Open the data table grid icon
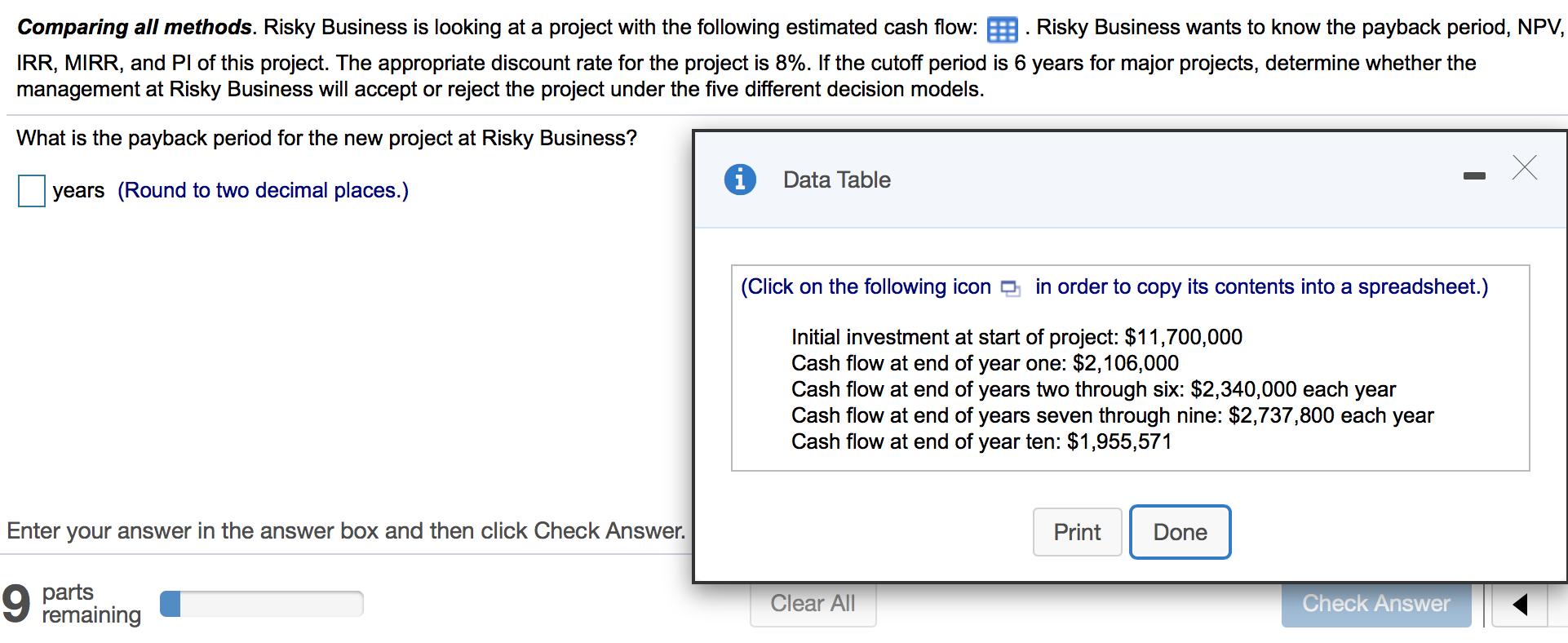This screenshot has width=1568, height=643. 1002,30
